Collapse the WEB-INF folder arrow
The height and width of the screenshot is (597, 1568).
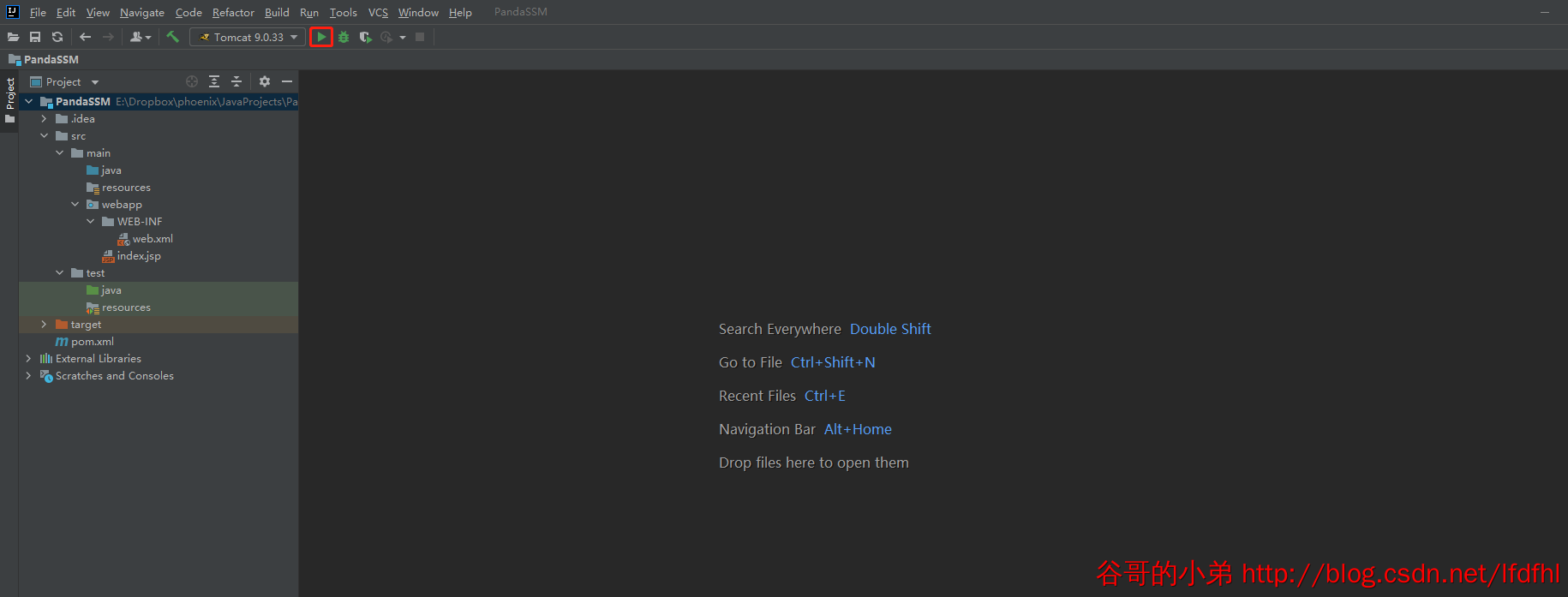point(90,221)
